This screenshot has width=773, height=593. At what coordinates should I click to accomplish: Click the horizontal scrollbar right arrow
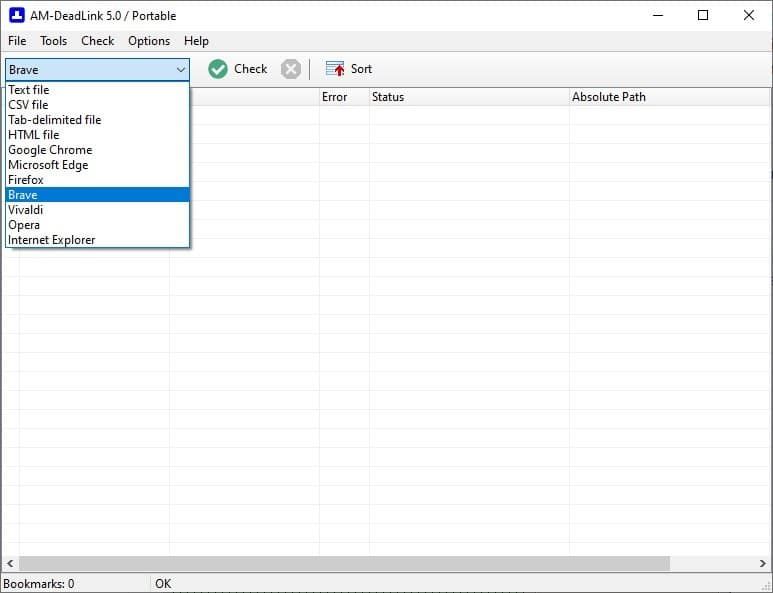[x=763, y=563]
